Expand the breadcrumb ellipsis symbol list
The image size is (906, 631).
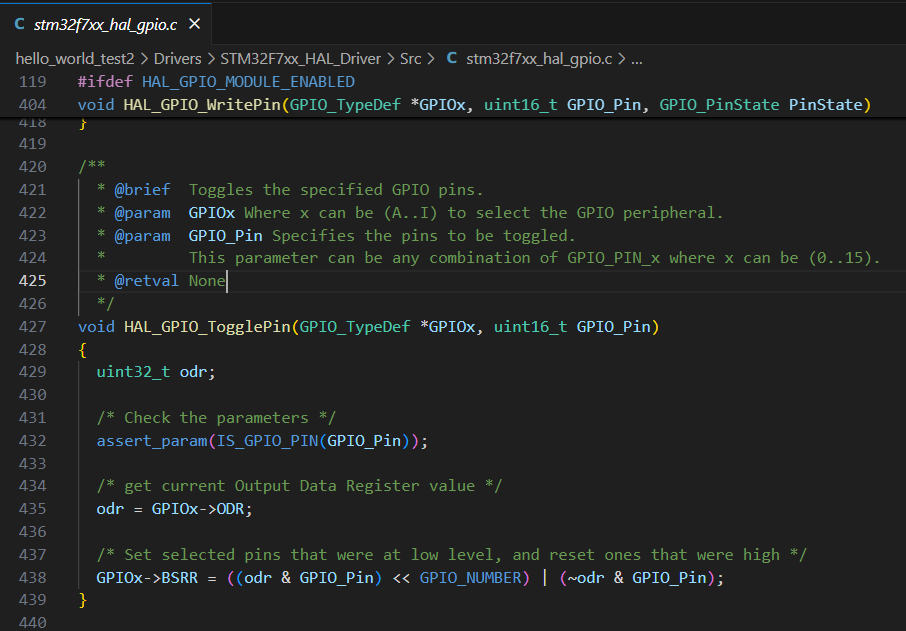636,59
